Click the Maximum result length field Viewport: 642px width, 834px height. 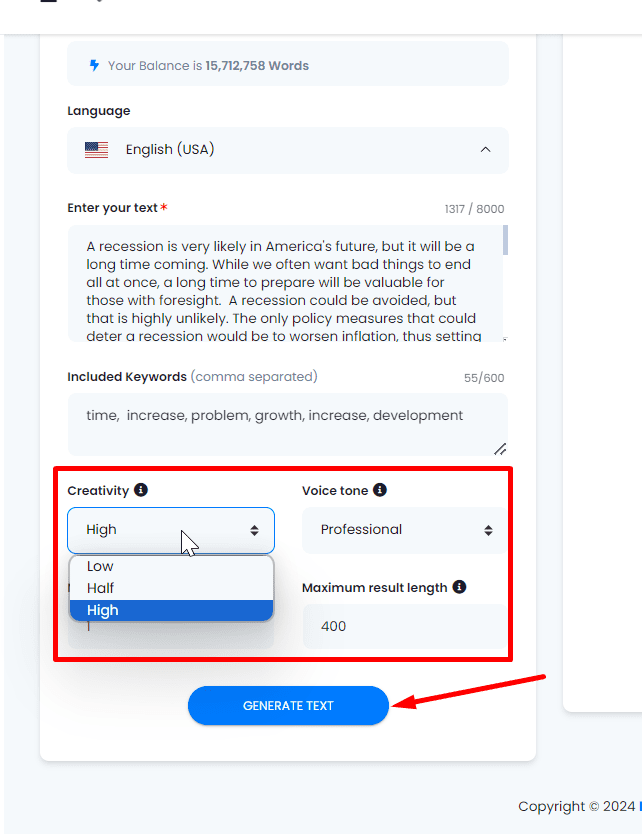pyautogui.click(x=404, y=627)
